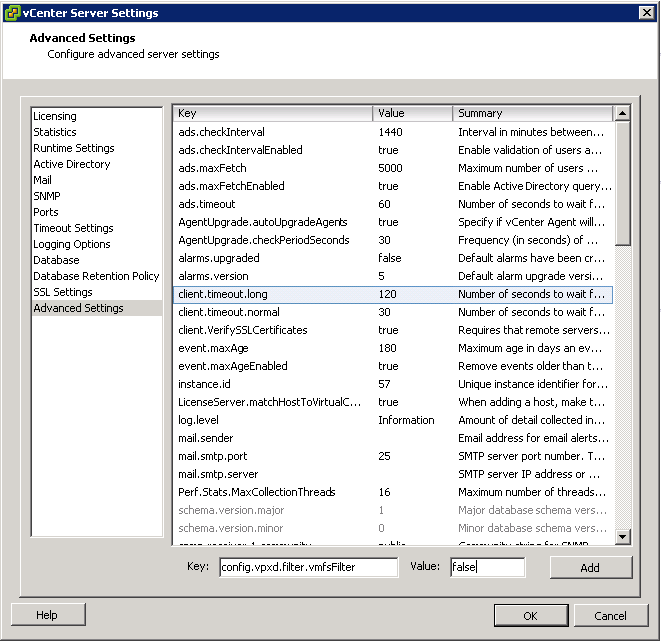This screenshot has width=661, height=641.
Task: Click the Help button
Action: click(x=48, y=615)
